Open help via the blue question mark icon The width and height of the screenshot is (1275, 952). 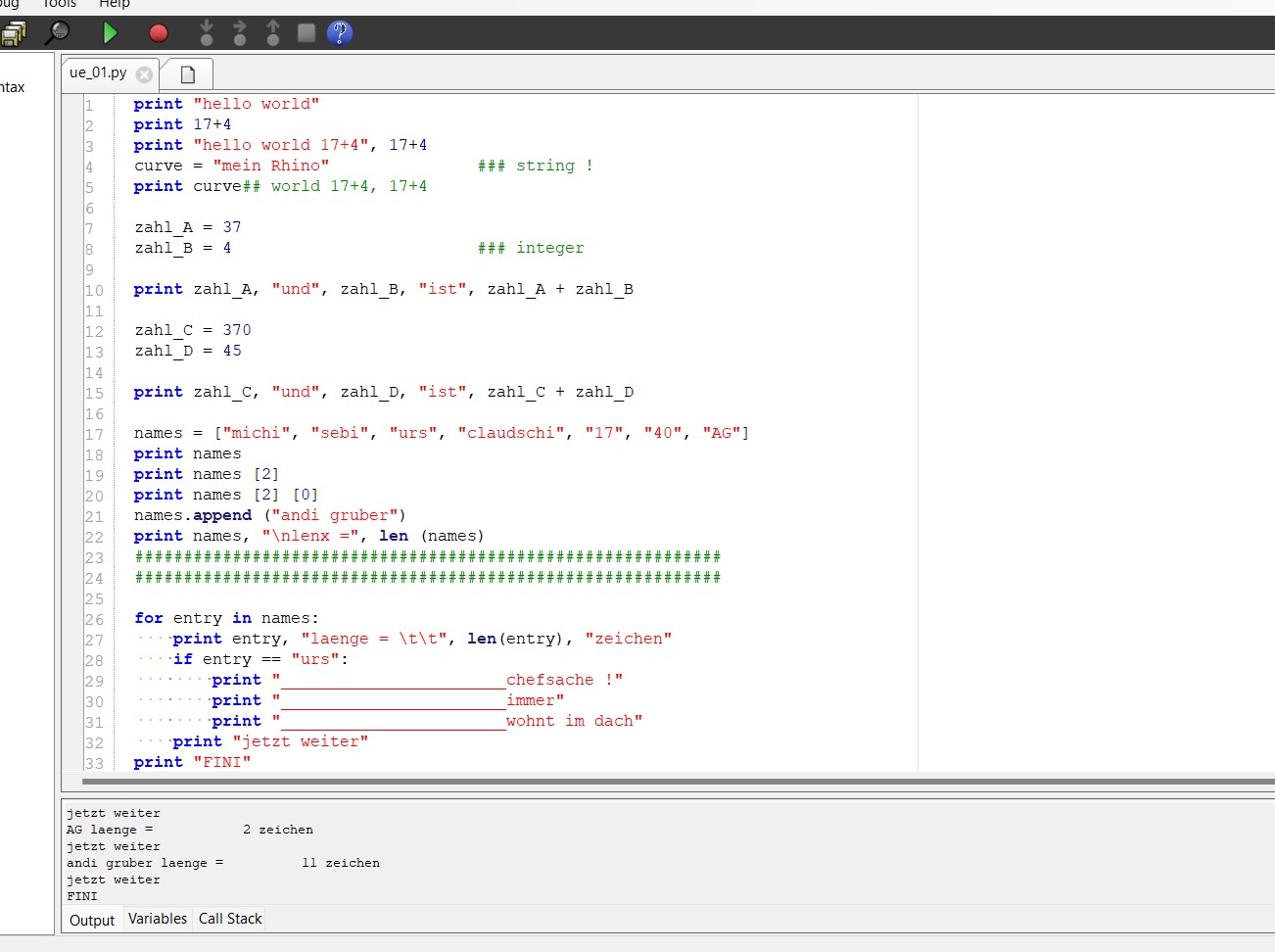[x=338, y=32]
